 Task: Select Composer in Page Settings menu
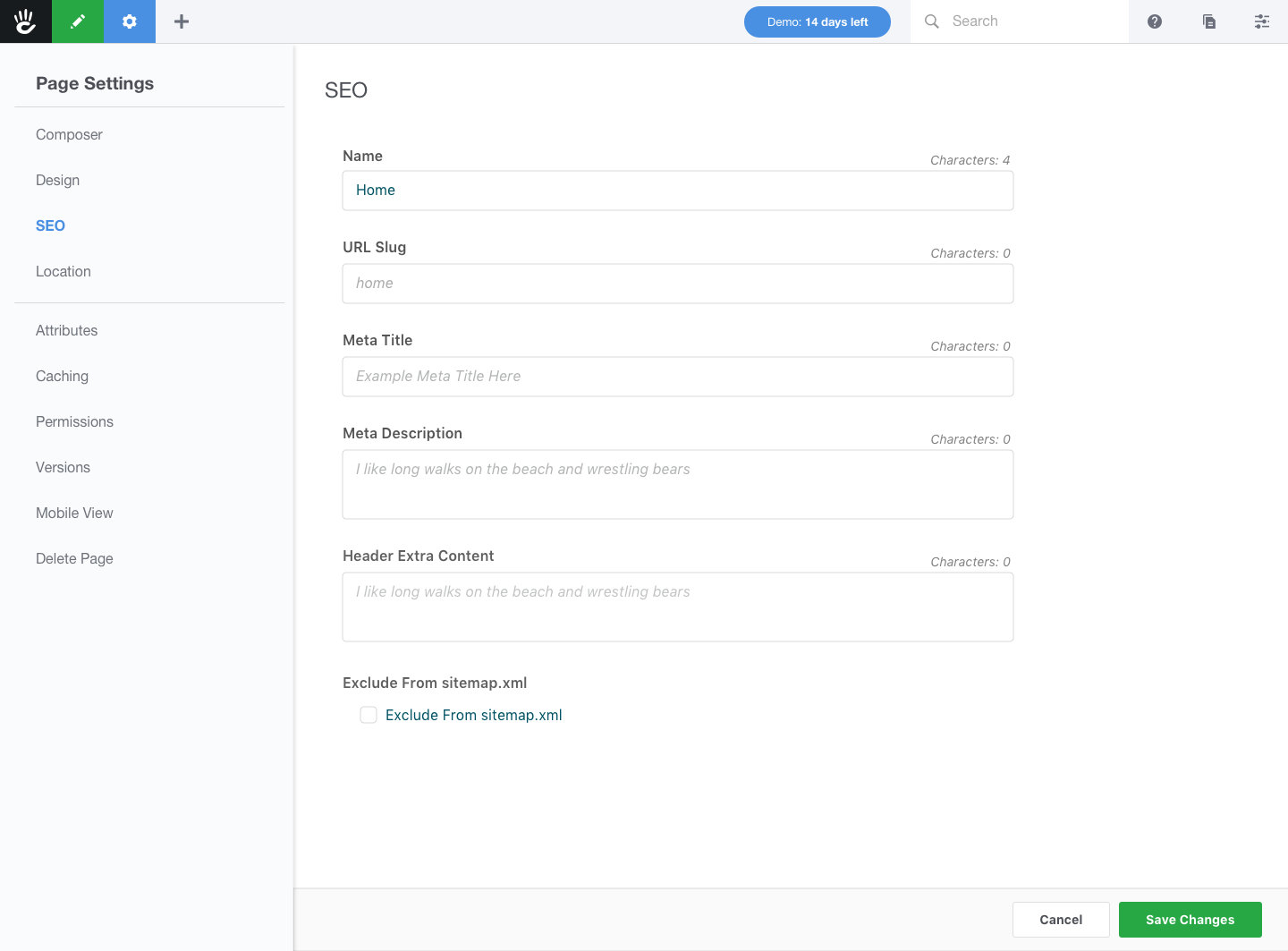[69, 134]
